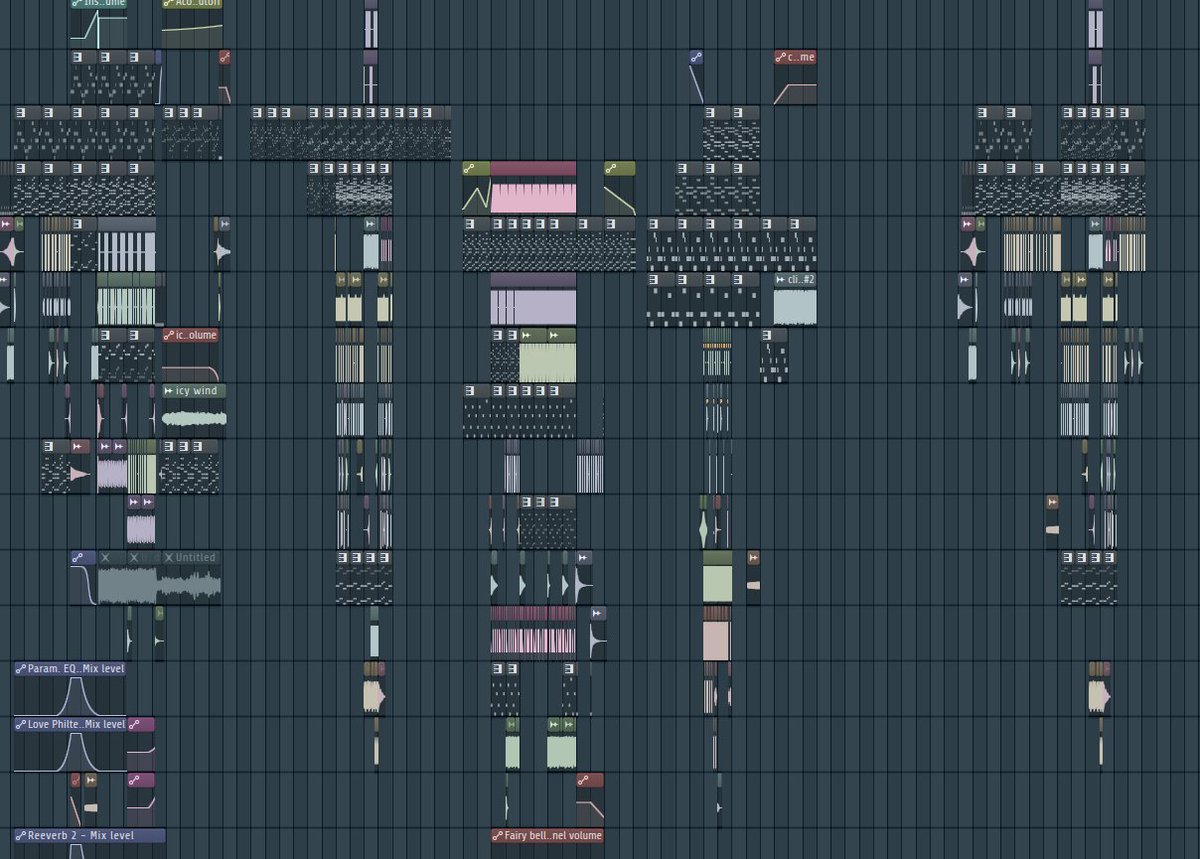Click the link icon on 'Reeverb 2 - Mix level' clip
This screenshot has width=1200, height=859.
[x=20, y=835]
